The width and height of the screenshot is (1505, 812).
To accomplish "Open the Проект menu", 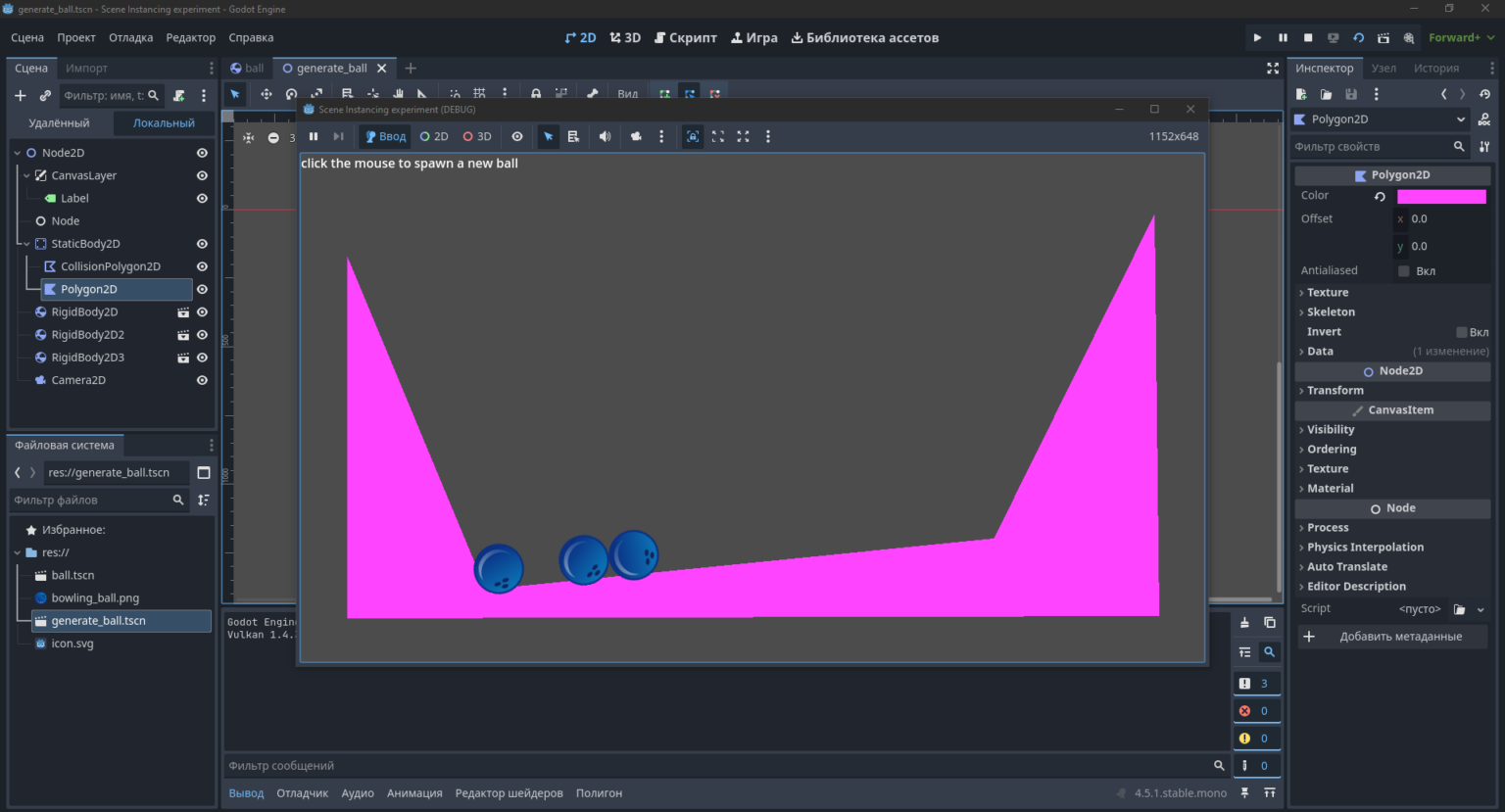I will tap(76, 37).
